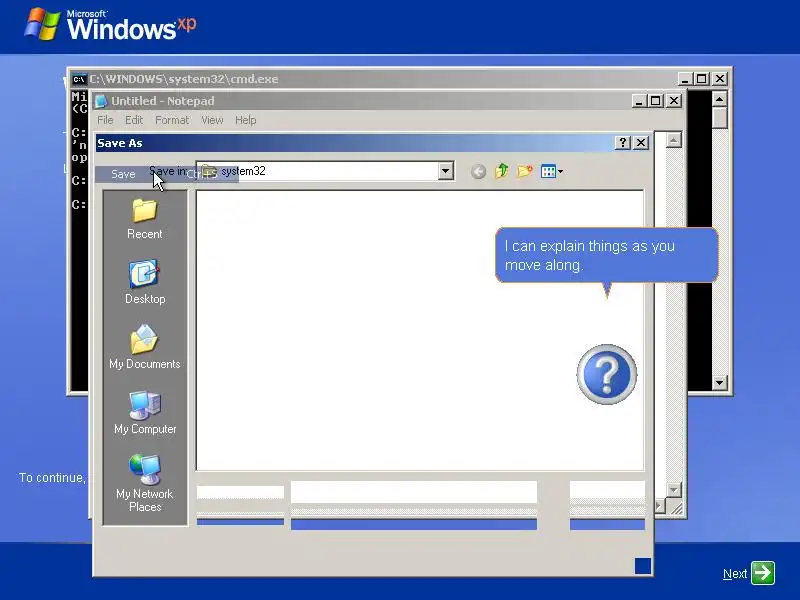Close the Untitled Notepad window
This screenshot has width=800, height=600.
[x=674, y=101]
